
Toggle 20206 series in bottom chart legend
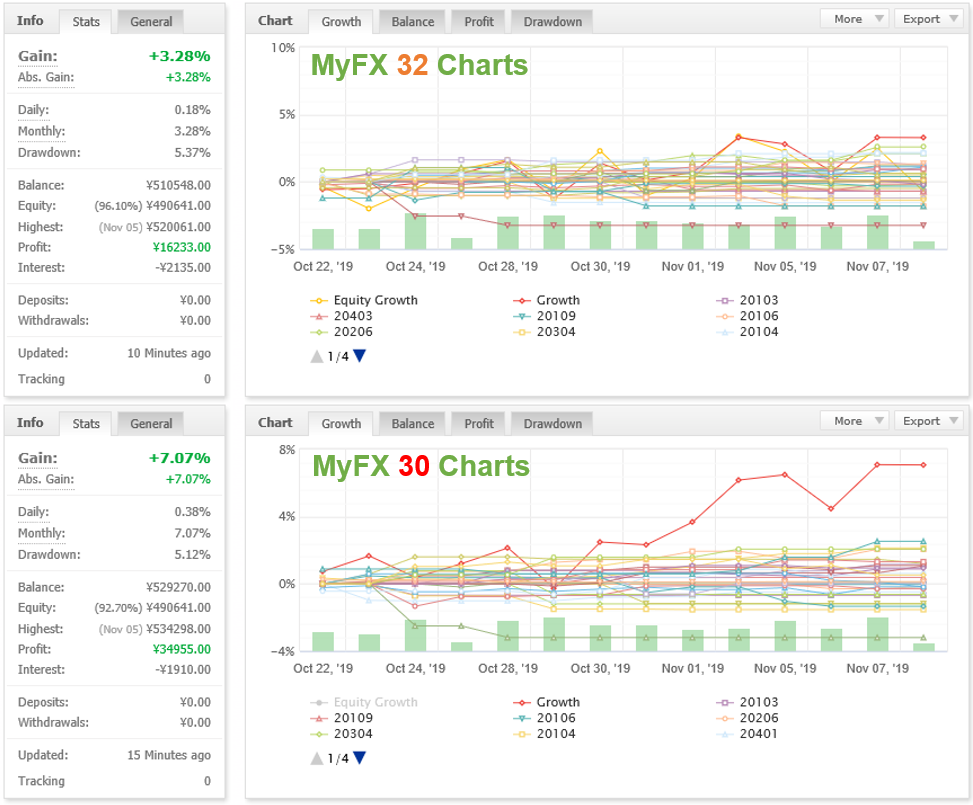(x=747, y=718)
